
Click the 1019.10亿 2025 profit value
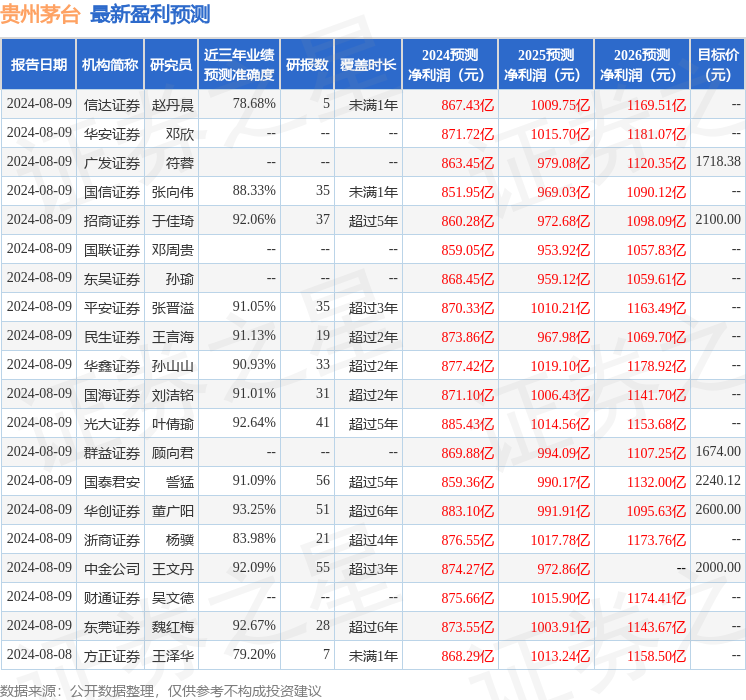pyautogui.click(x=560, y=366)
